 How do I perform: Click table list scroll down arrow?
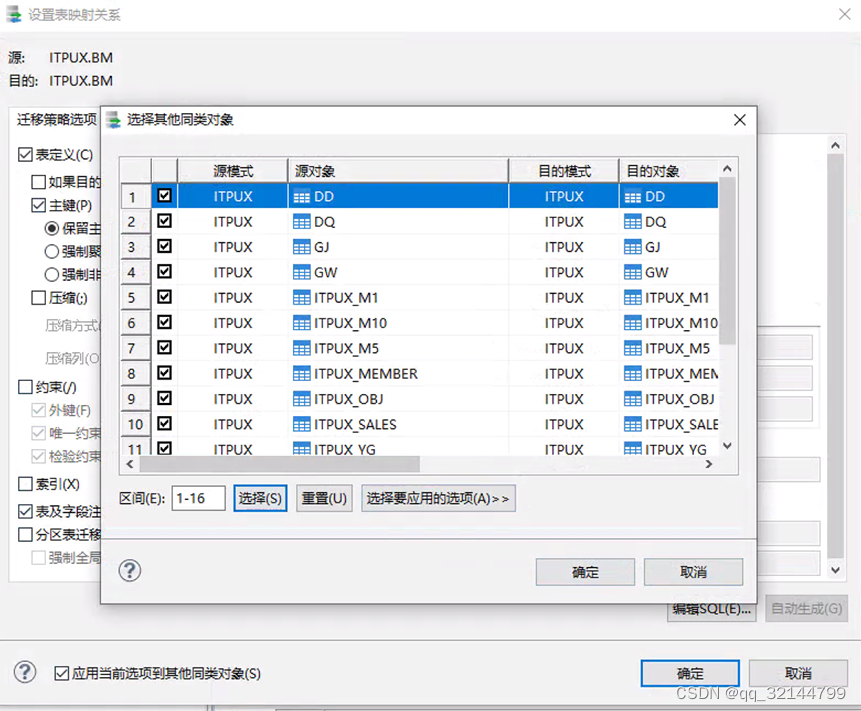(727, 446)
